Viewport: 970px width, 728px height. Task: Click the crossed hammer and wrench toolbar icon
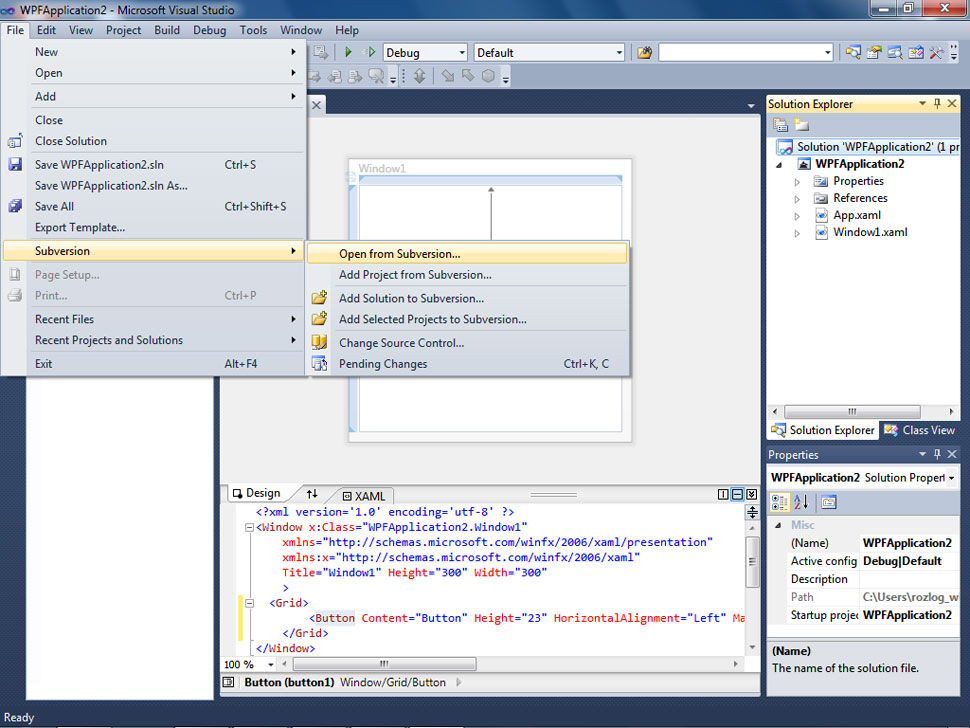936,53
